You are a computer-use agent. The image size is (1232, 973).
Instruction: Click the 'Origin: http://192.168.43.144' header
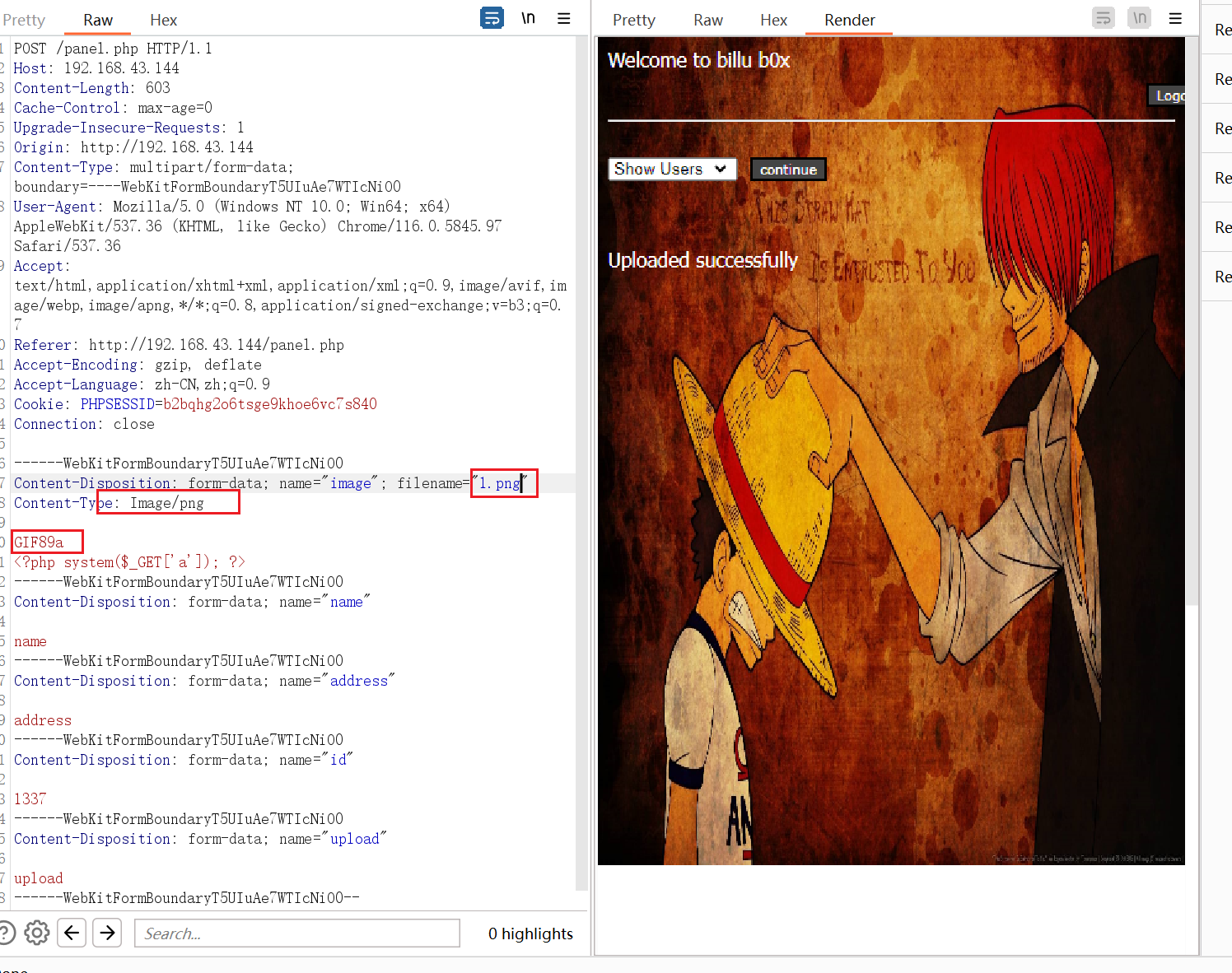pos(133,147)
